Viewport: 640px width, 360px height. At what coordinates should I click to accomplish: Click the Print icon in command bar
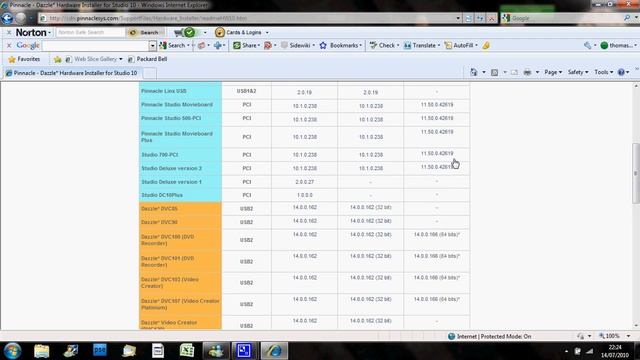(x=527, y=72)
